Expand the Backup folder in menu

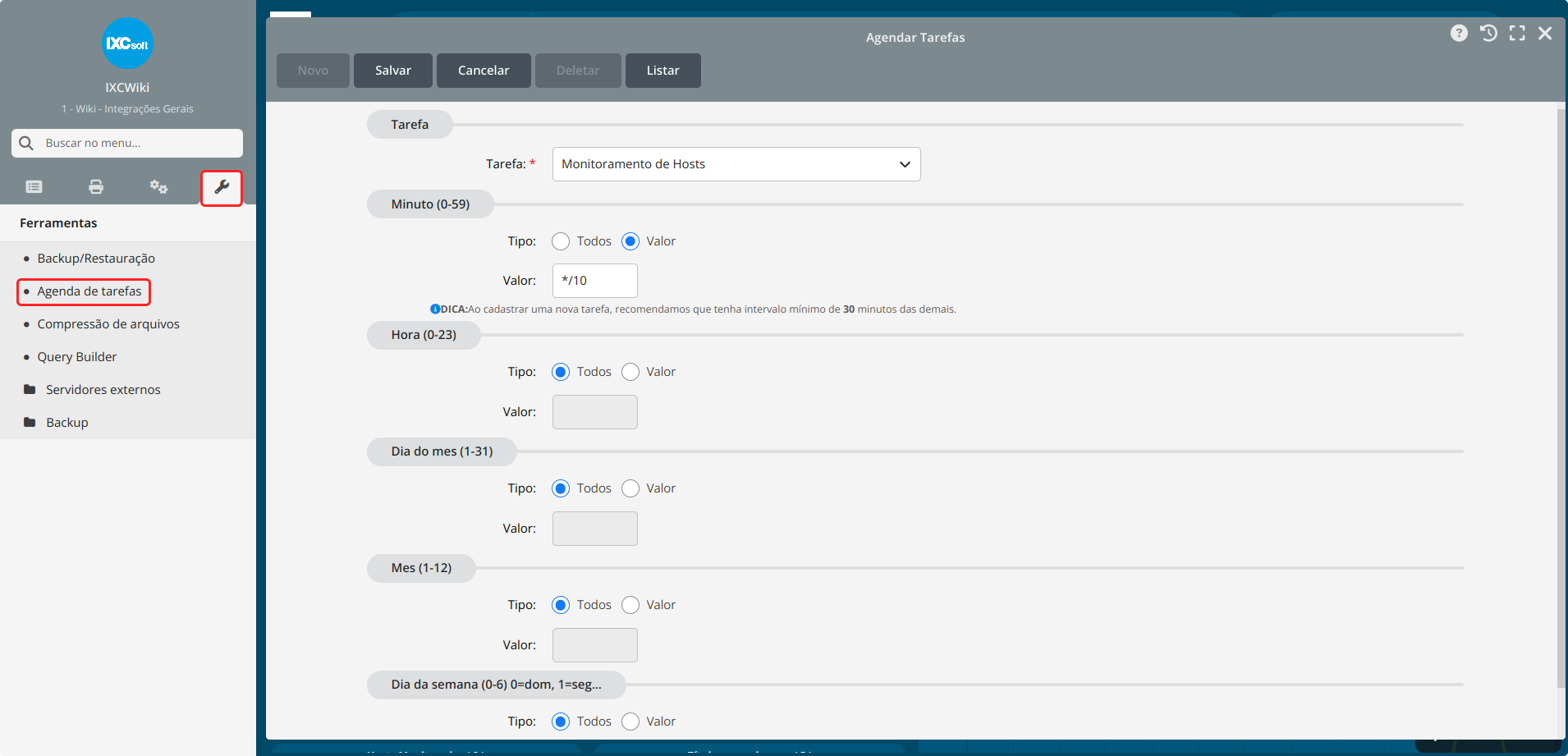(x=67, y=423)
